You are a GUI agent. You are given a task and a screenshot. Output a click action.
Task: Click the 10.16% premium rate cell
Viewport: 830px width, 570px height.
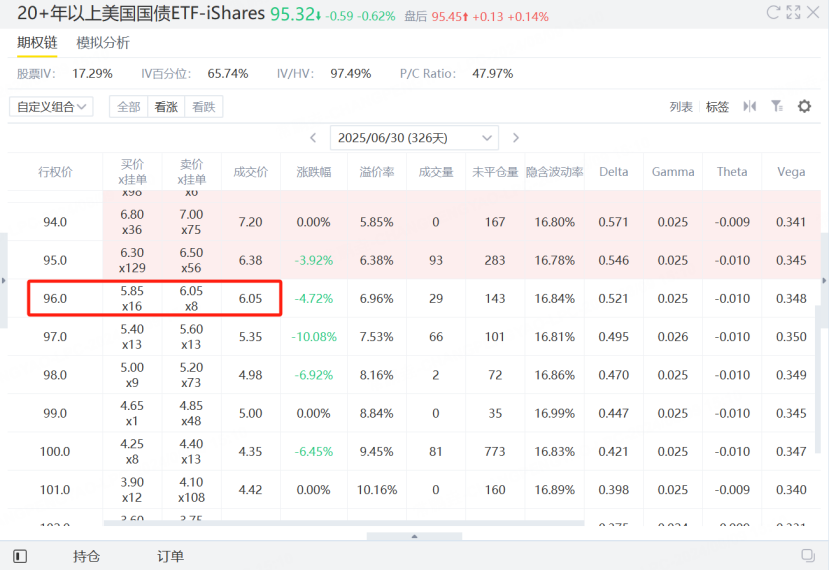click(377, 490)
